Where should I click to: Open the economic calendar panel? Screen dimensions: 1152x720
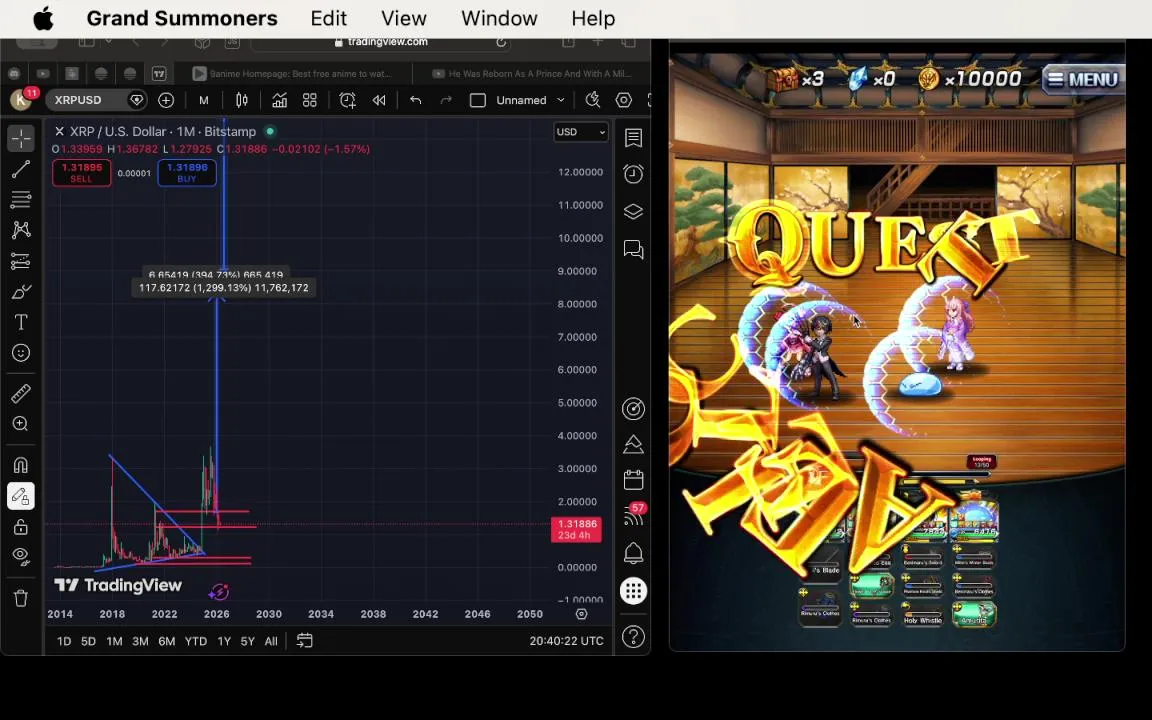633,480
